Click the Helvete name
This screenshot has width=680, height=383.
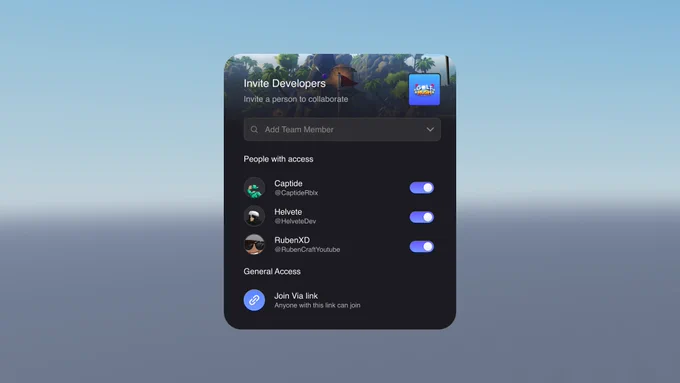coord(288,212)
